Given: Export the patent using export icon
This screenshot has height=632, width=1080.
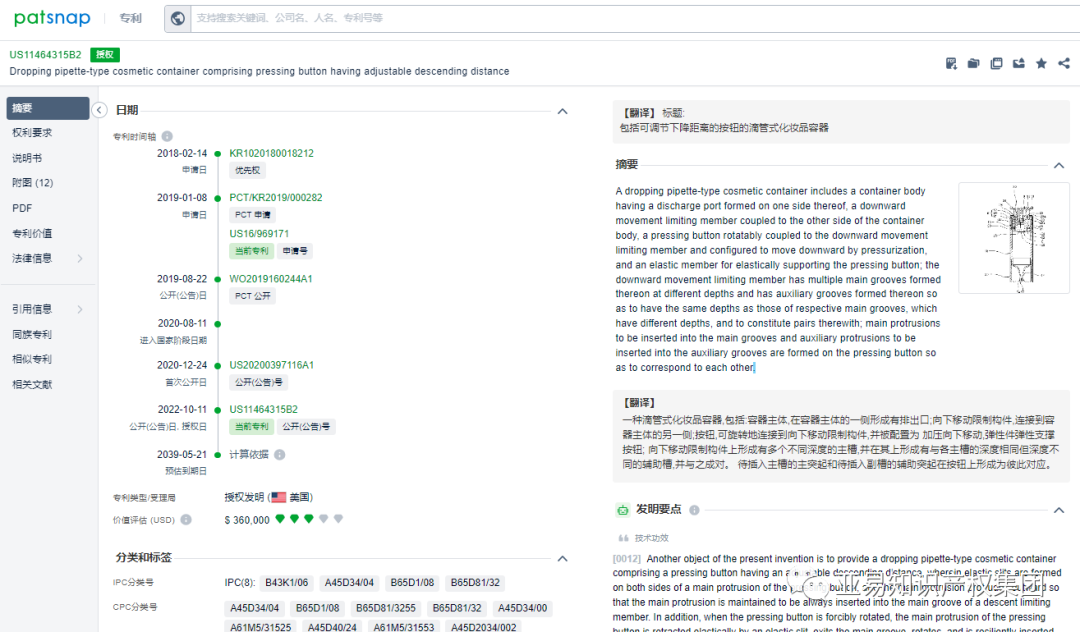Looking at the screenshot, I should tap(1019, 63).
